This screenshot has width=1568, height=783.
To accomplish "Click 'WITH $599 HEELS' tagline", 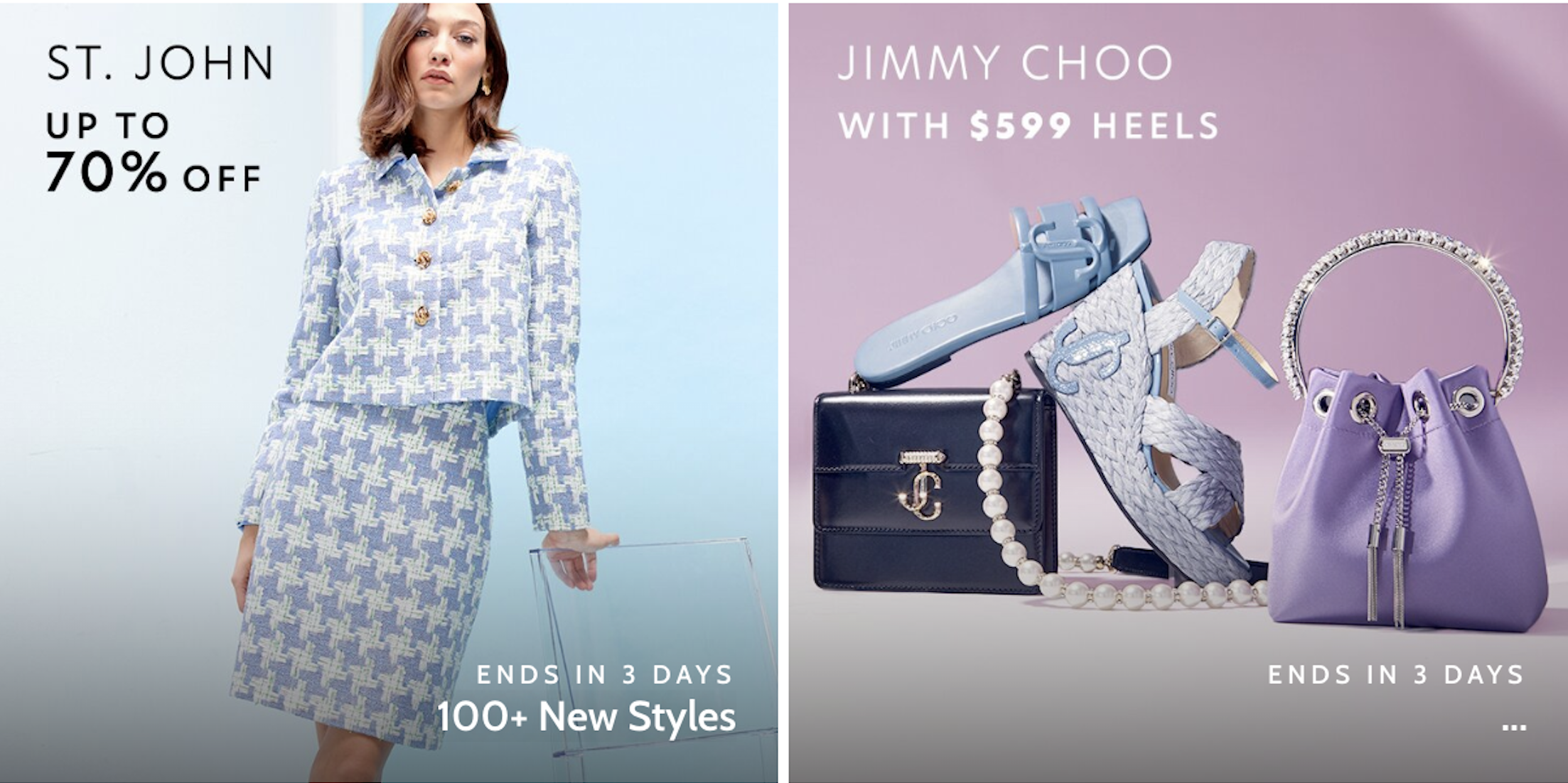I will [x=1029, y=126].
